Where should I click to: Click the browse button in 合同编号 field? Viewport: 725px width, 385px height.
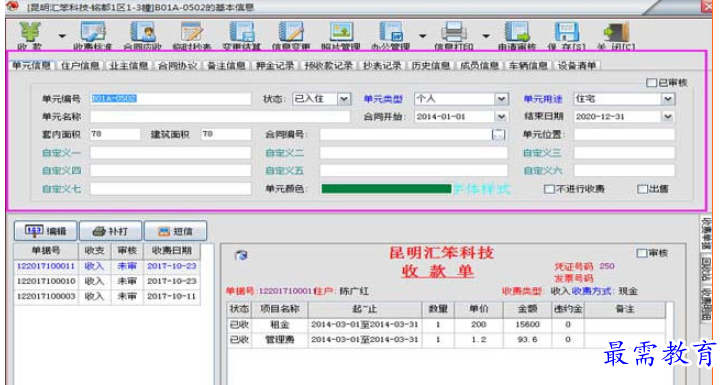498,134
